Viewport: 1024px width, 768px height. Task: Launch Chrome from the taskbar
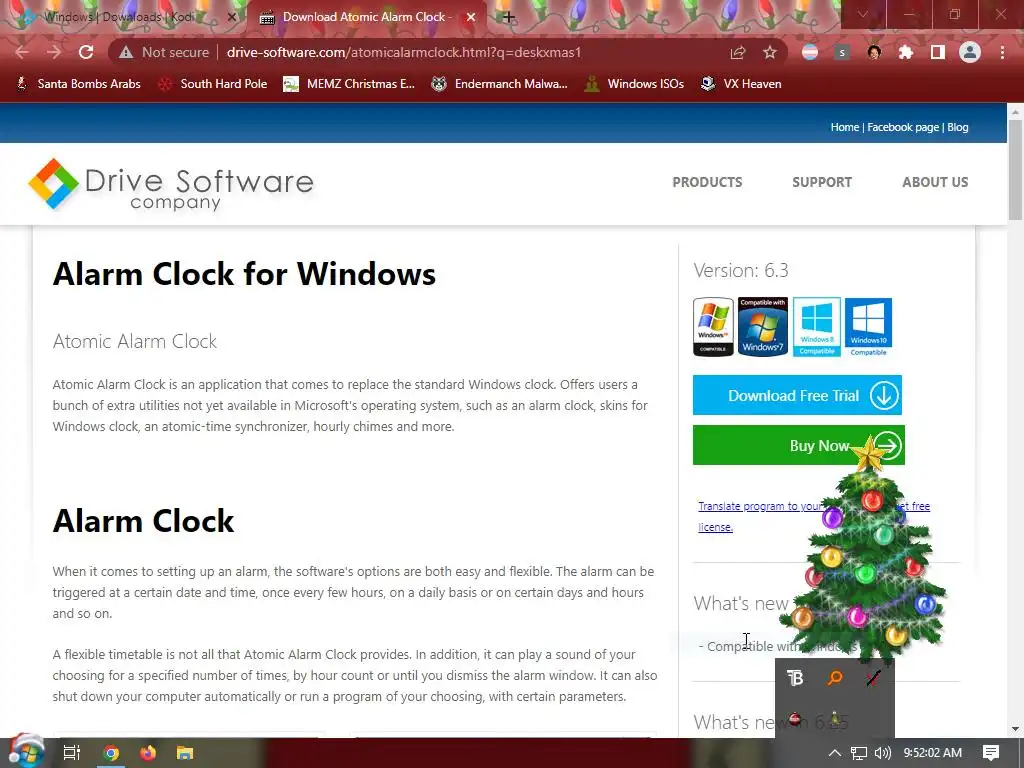pyautogui.click(x=111, y=753)
